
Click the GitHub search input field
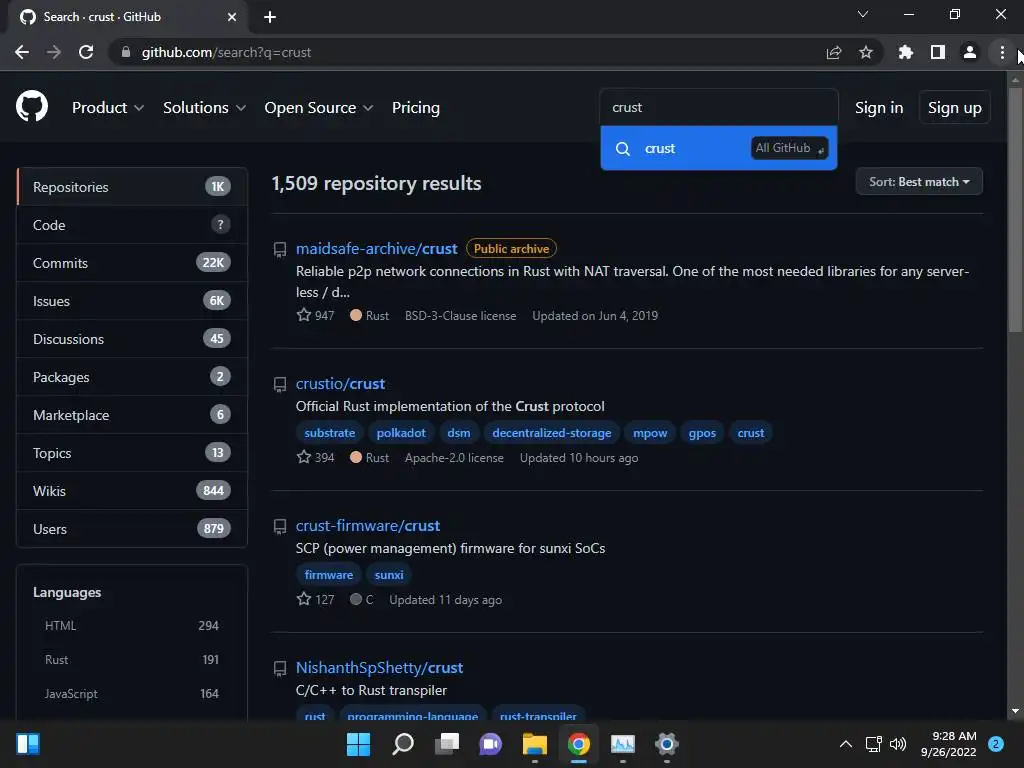coord(718,107)
